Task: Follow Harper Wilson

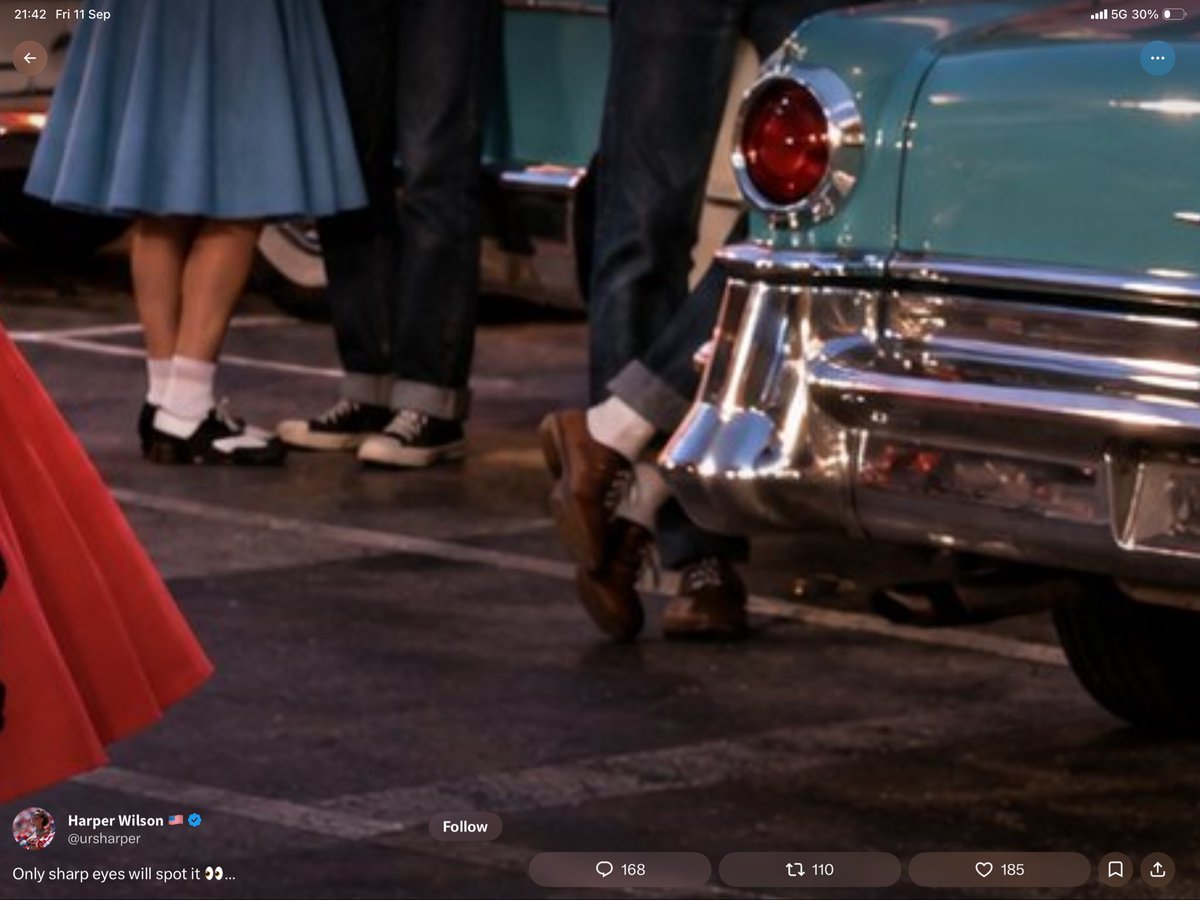Action: (x=465, y=827)
